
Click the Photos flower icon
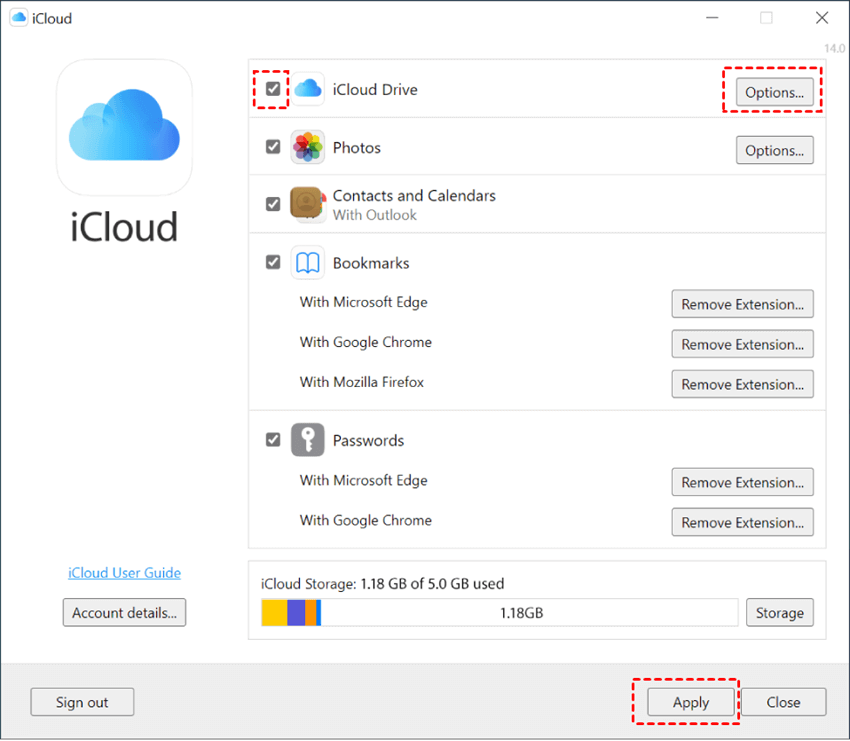[x=307, y=147]
